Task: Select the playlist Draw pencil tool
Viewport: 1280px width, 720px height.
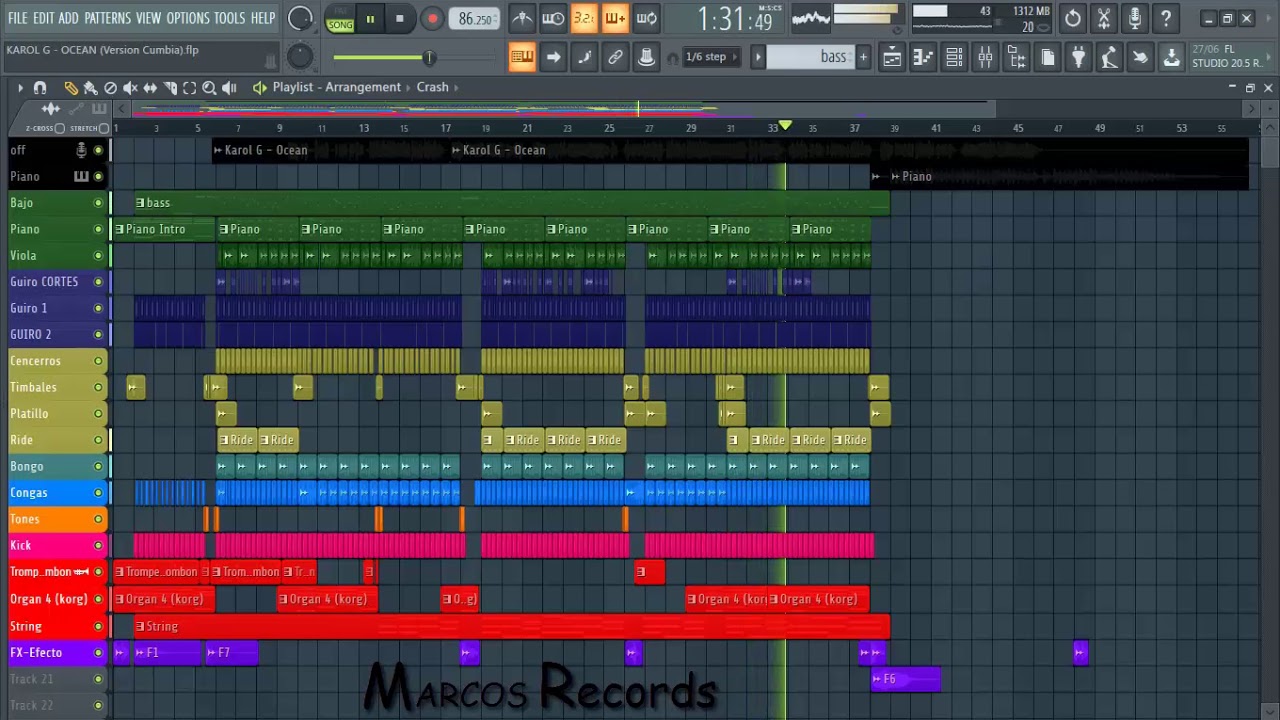Action: point(71,88)
